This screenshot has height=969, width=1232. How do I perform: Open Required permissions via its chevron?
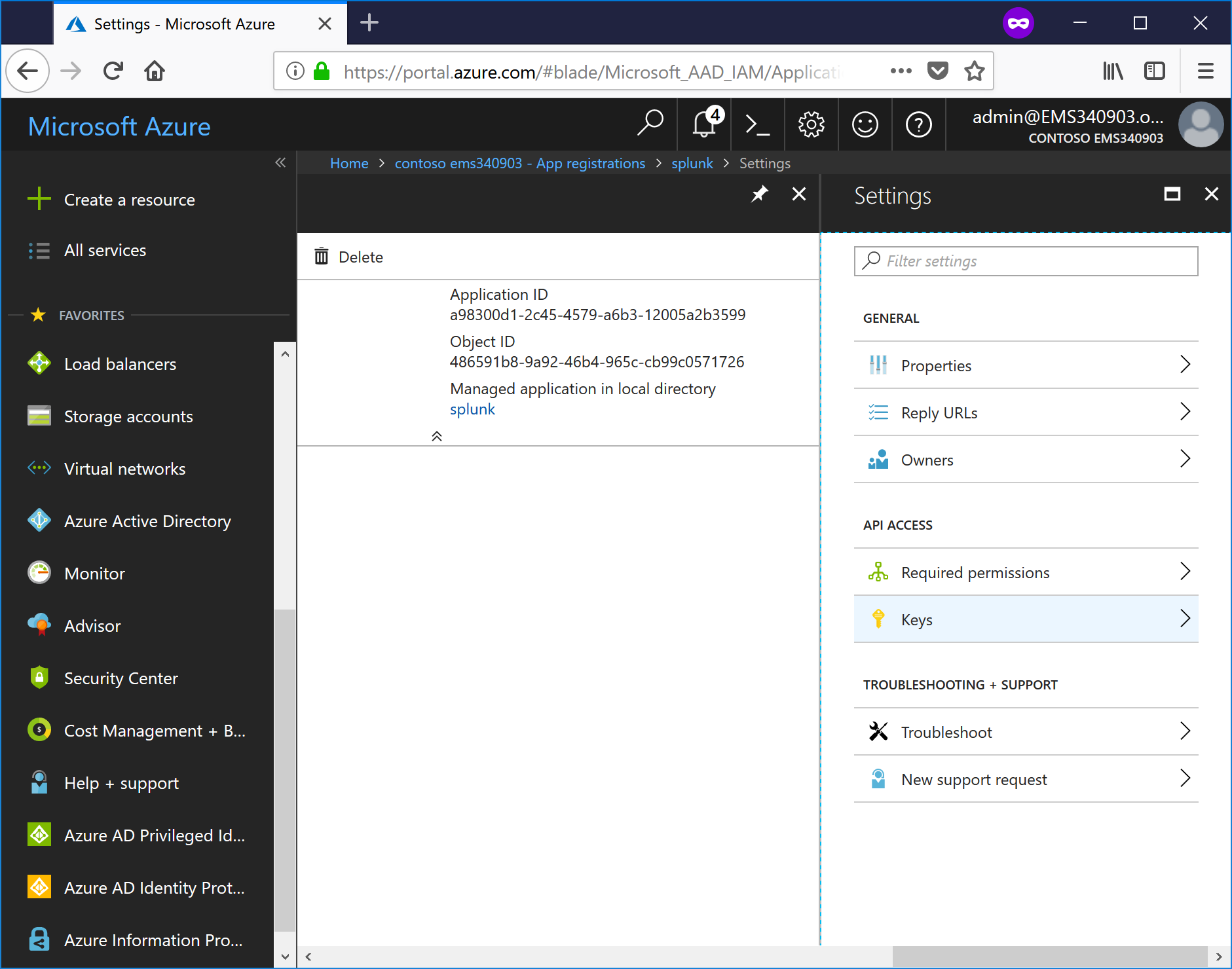[x=1185, y=572]
